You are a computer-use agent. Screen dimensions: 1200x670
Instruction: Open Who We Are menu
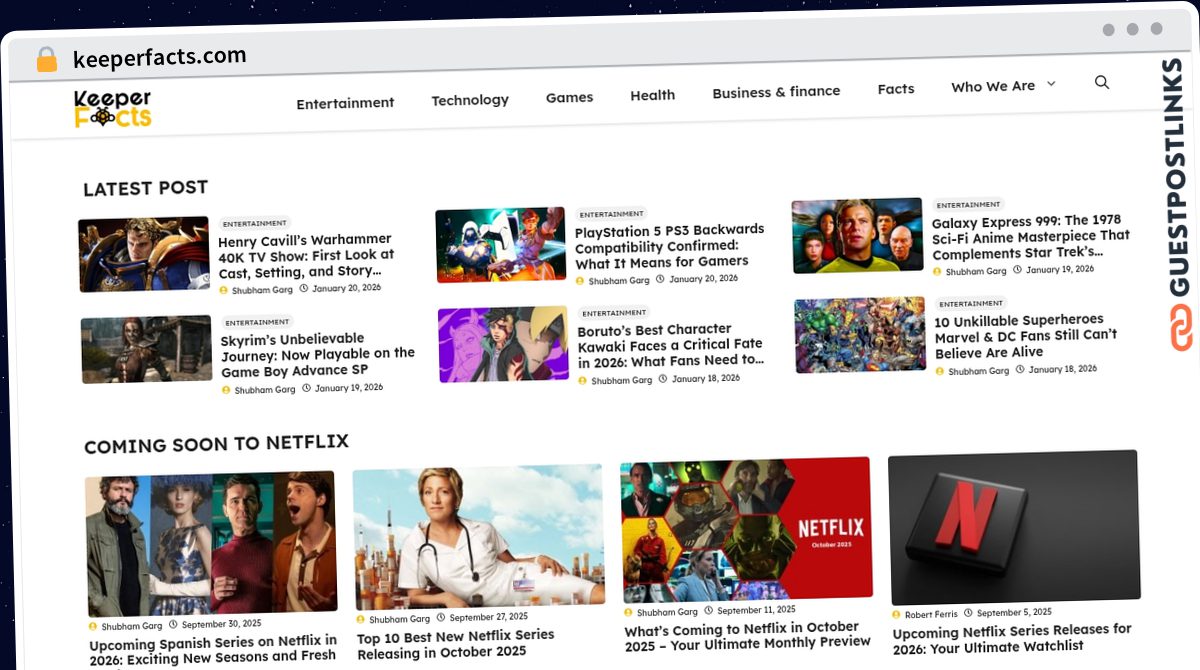pos(993,87)
